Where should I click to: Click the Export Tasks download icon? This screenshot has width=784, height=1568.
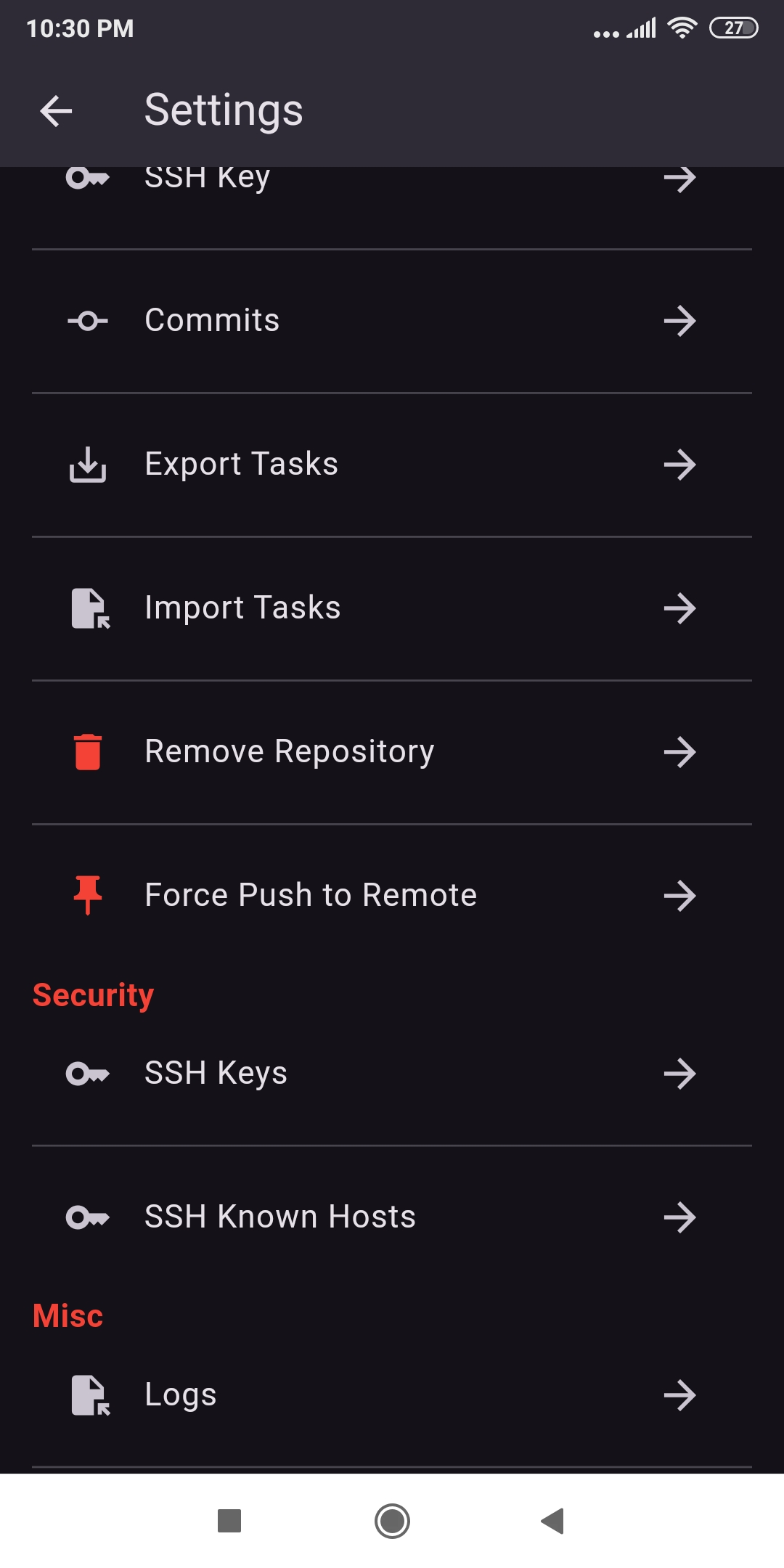click(88, 465)
